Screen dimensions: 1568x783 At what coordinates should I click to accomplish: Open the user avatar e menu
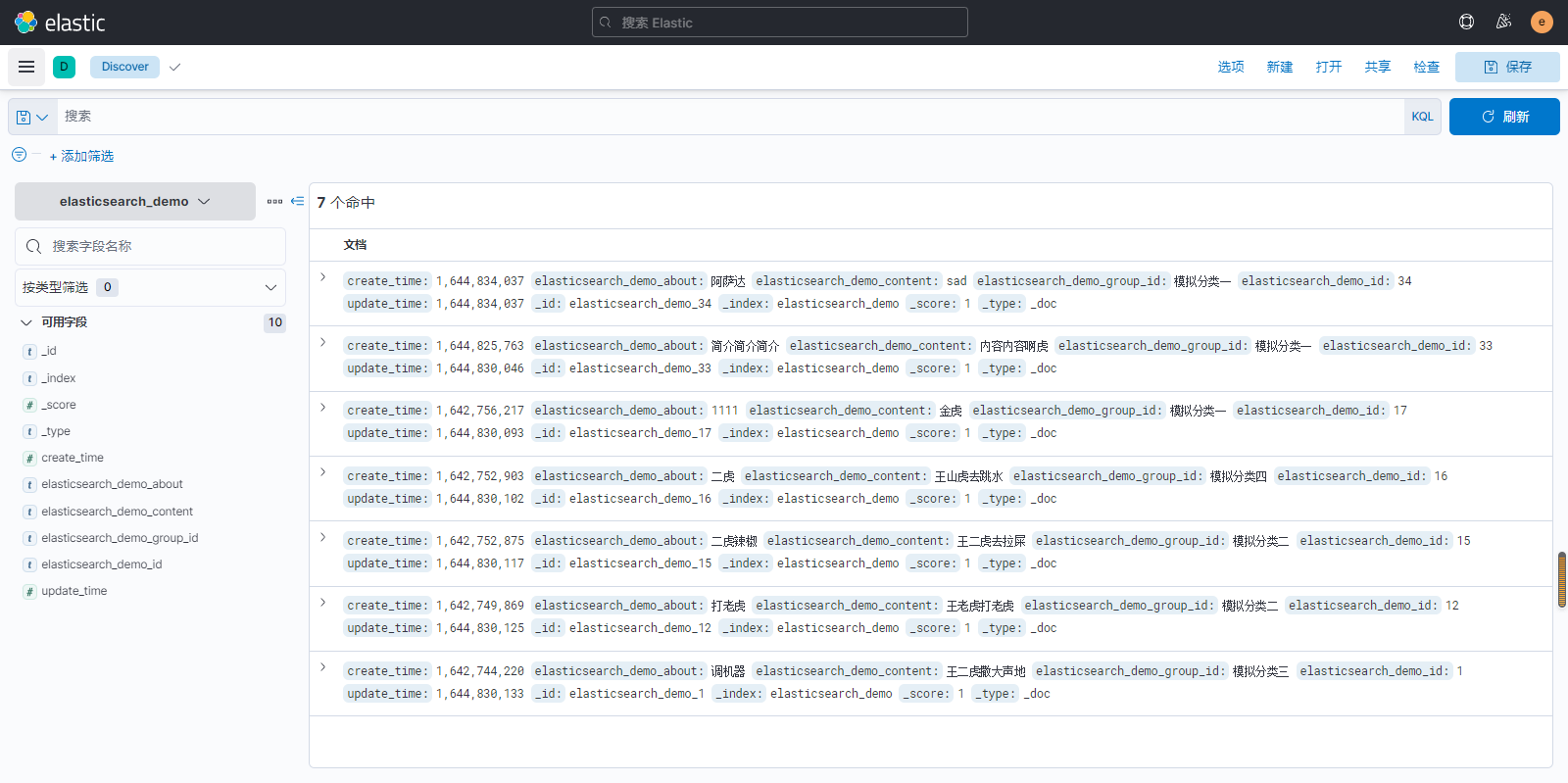coord(1542,22)
